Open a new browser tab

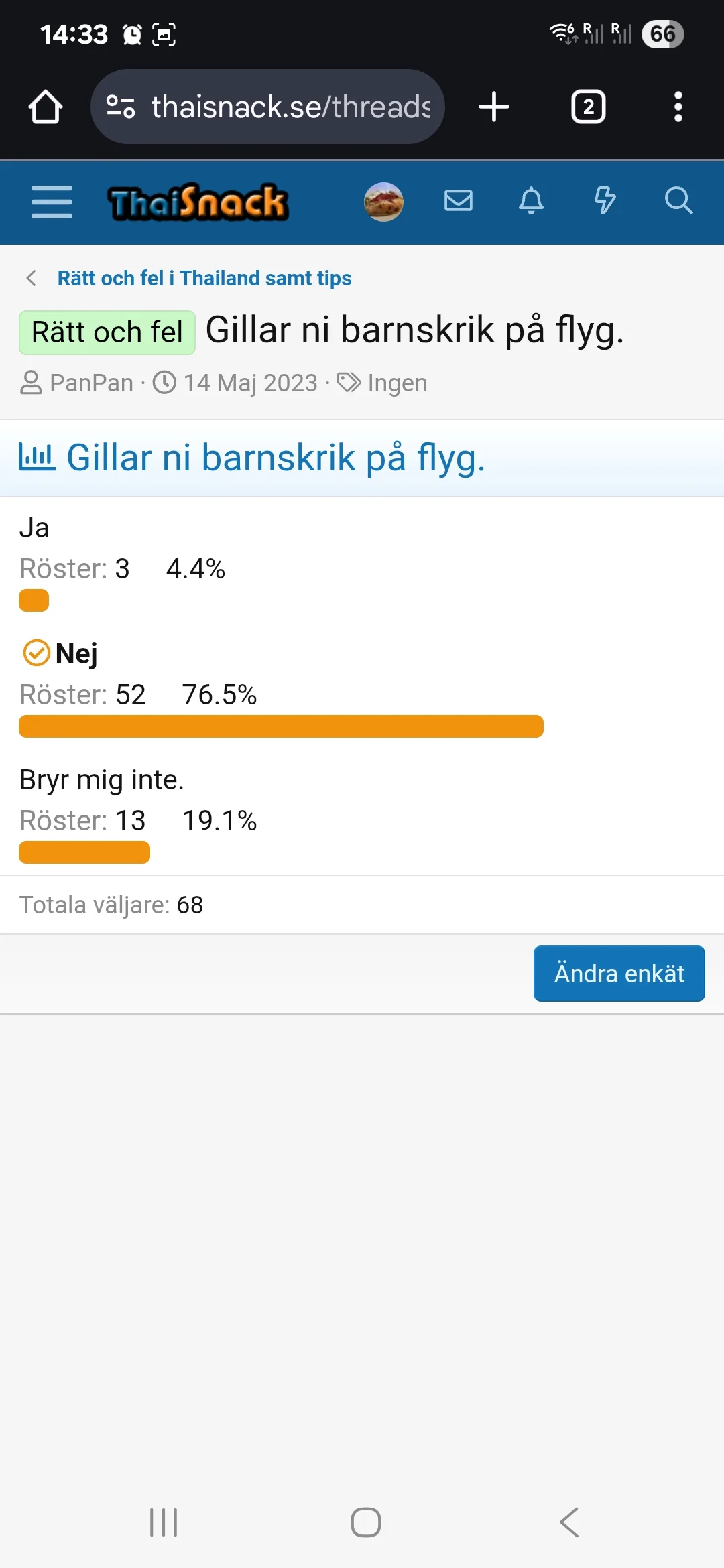494,107
